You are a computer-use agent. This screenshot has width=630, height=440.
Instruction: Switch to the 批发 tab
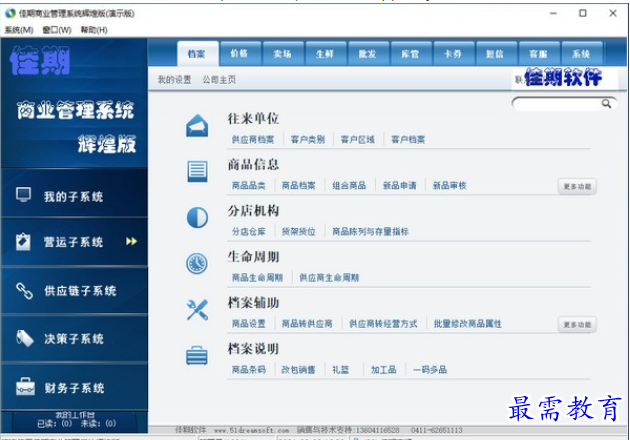[x=368, y=54]
